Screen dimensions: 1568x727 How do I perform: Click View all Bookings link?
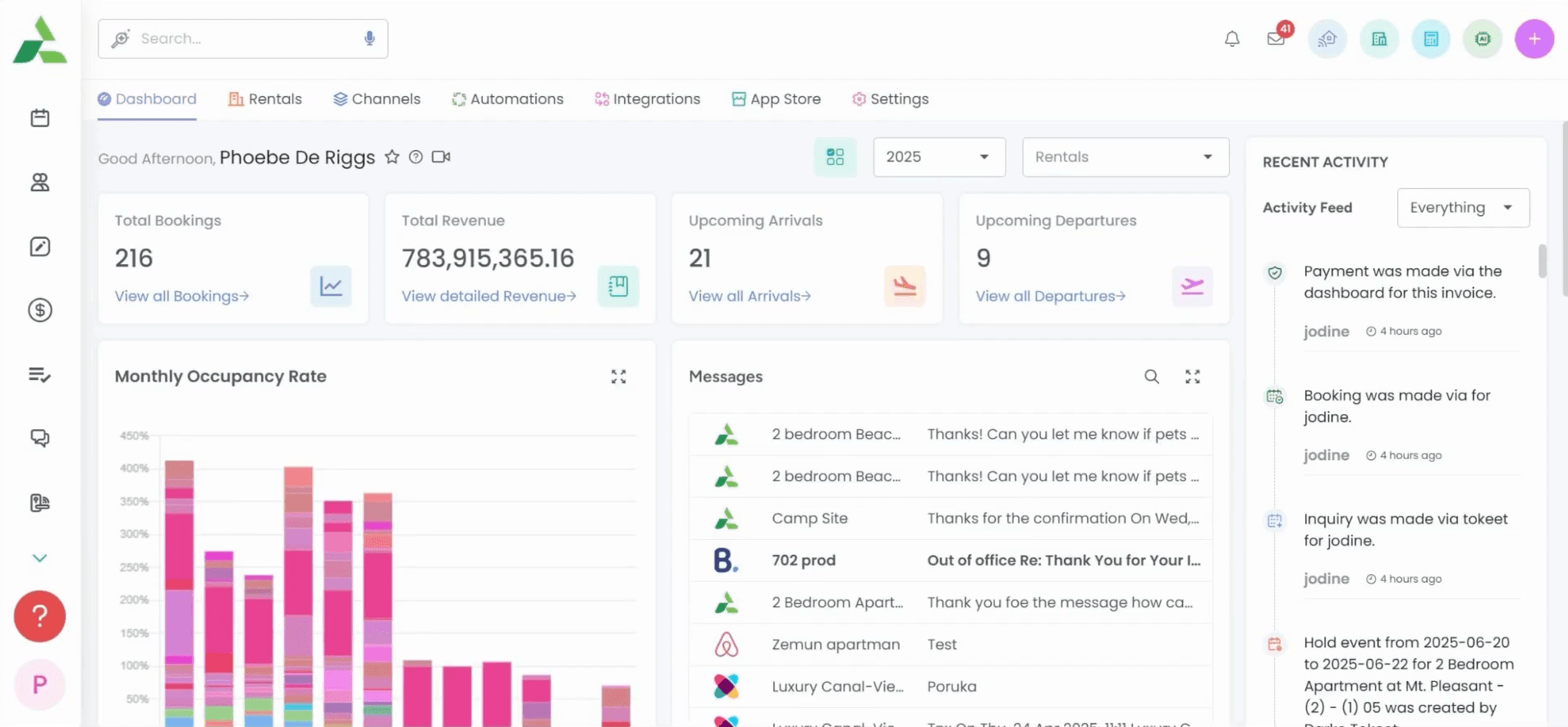click(x=181, y=296)
